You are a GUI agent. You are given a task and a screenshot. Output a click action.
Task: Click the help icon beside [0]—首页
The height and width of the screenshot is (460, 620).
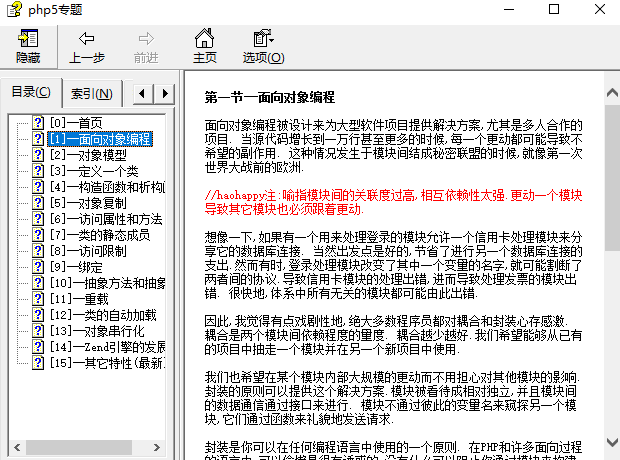pyautogui.click(x=38, y=123)
